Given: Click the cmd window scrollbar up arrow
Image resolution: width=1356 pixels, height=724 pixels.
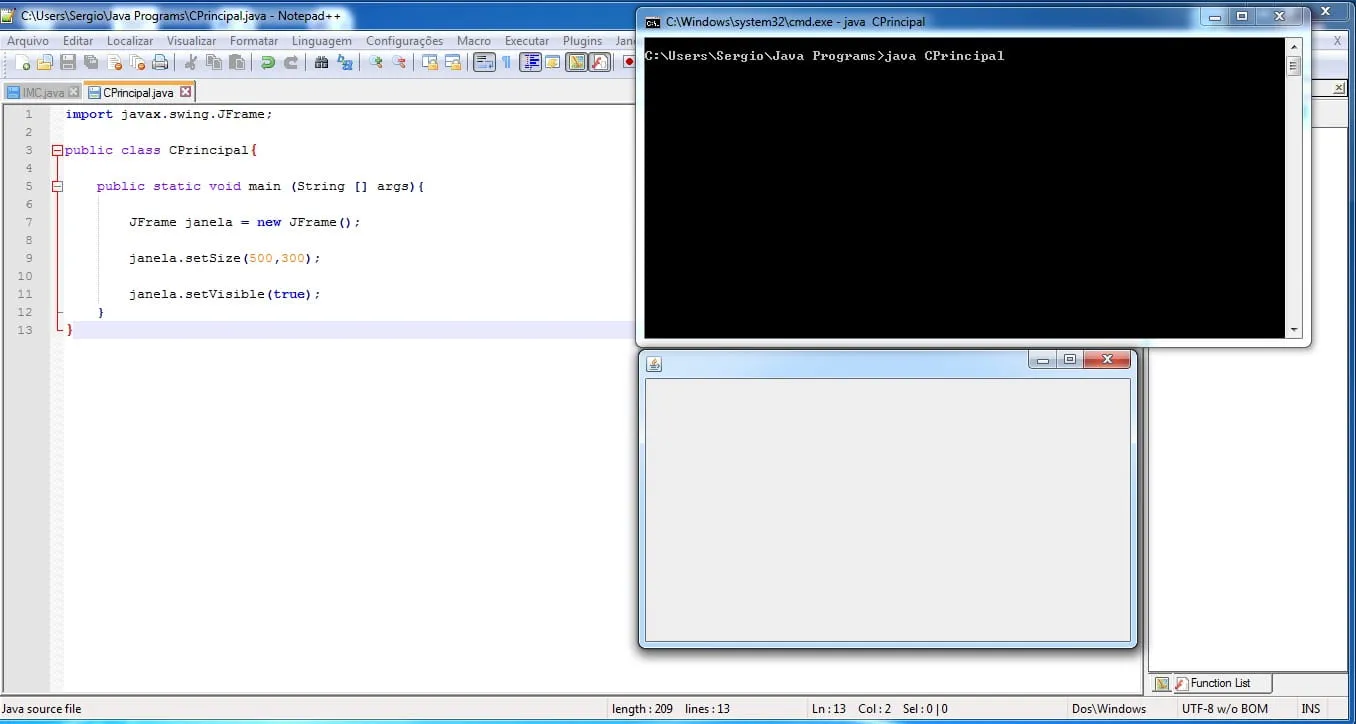Looking at the screenshot, I should 1293,45.
